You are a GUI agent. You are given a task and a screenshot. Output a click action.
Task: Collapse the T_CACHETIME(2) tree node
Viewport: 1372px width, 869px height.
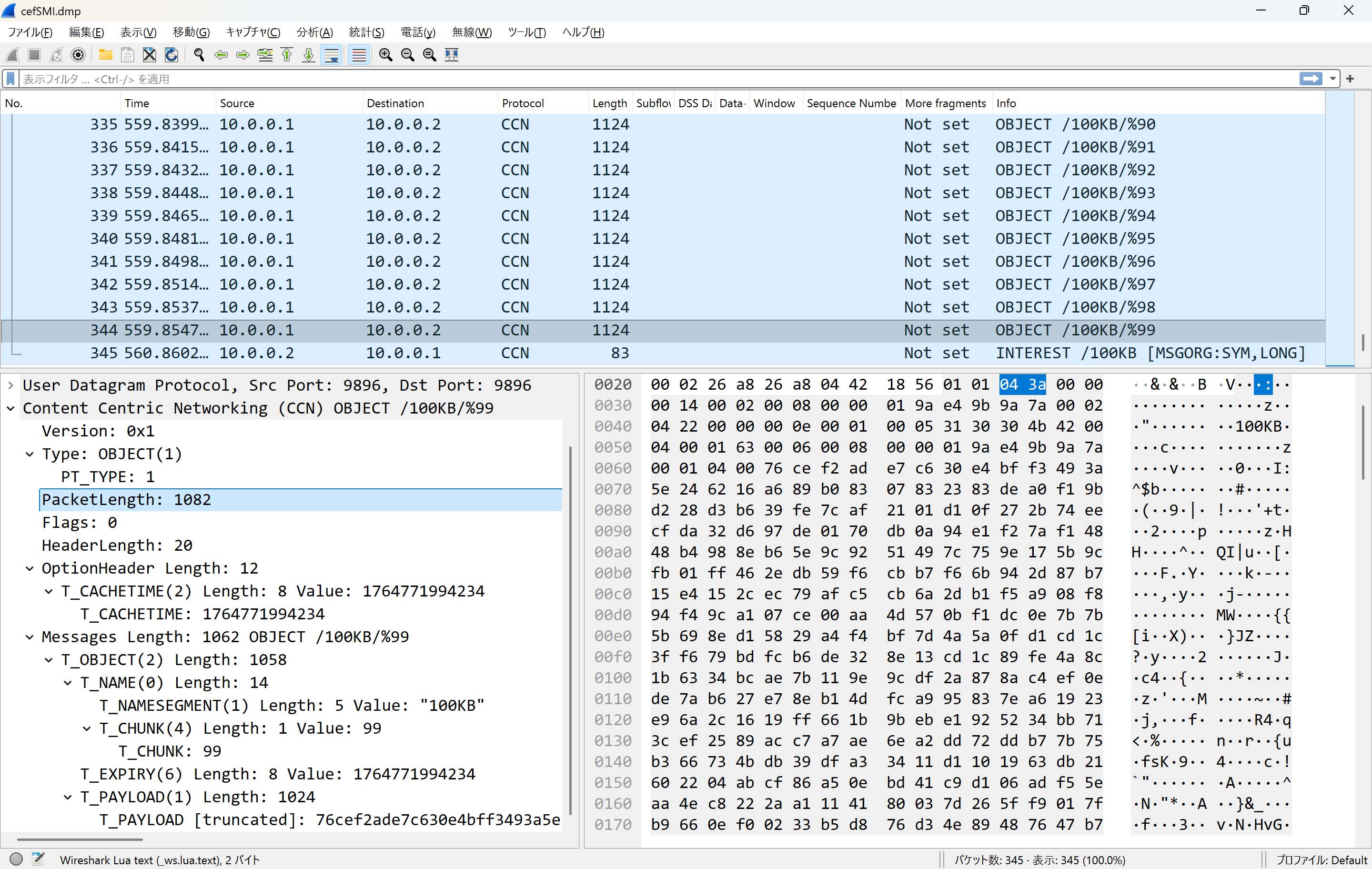click(x=49, y=592)
